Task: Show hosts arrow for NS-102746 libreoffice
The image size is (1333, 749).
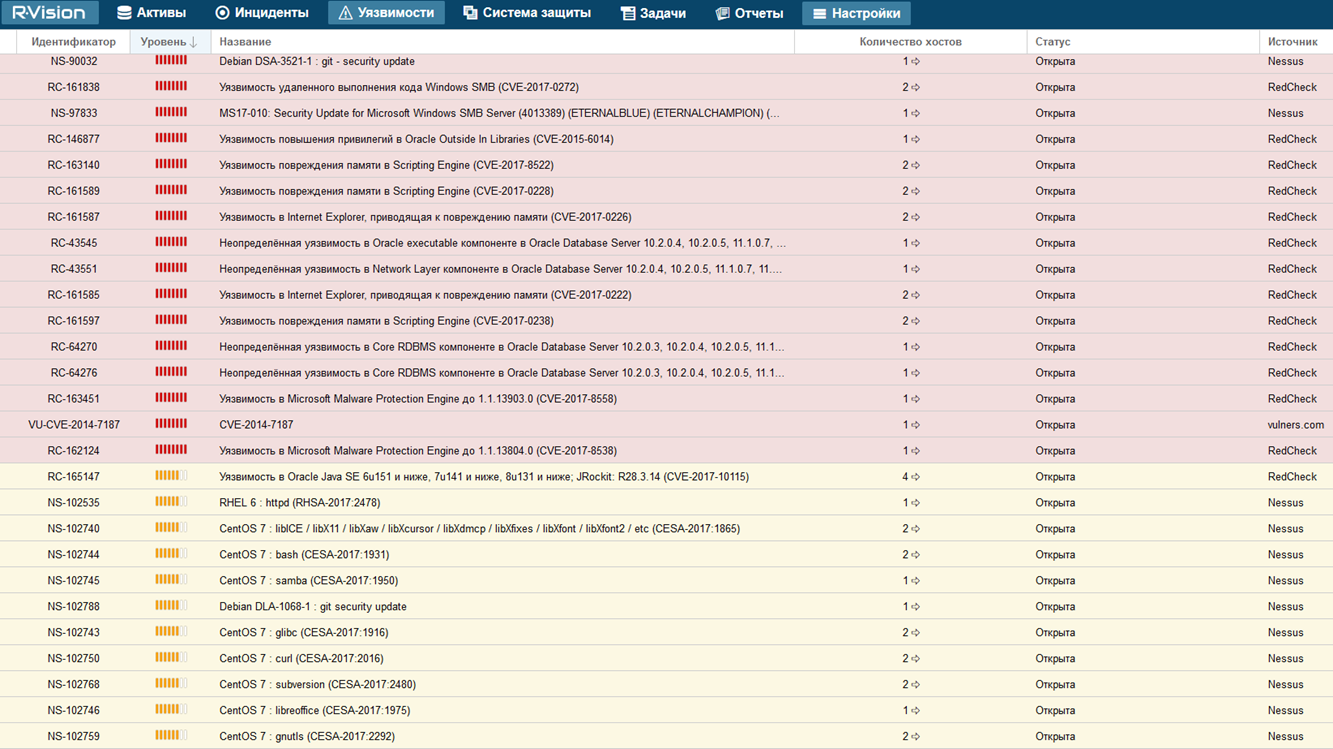Action: point(915,712)
